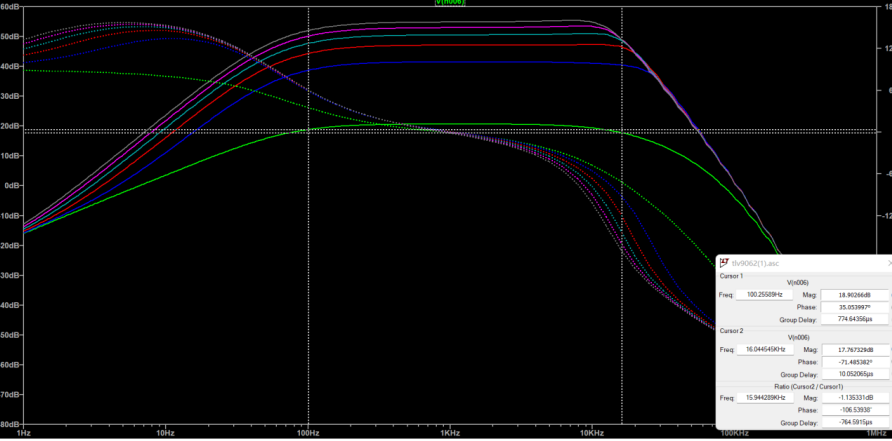Click the 1KHz frequency axis label
892x441 pixels.
(450, 434)
